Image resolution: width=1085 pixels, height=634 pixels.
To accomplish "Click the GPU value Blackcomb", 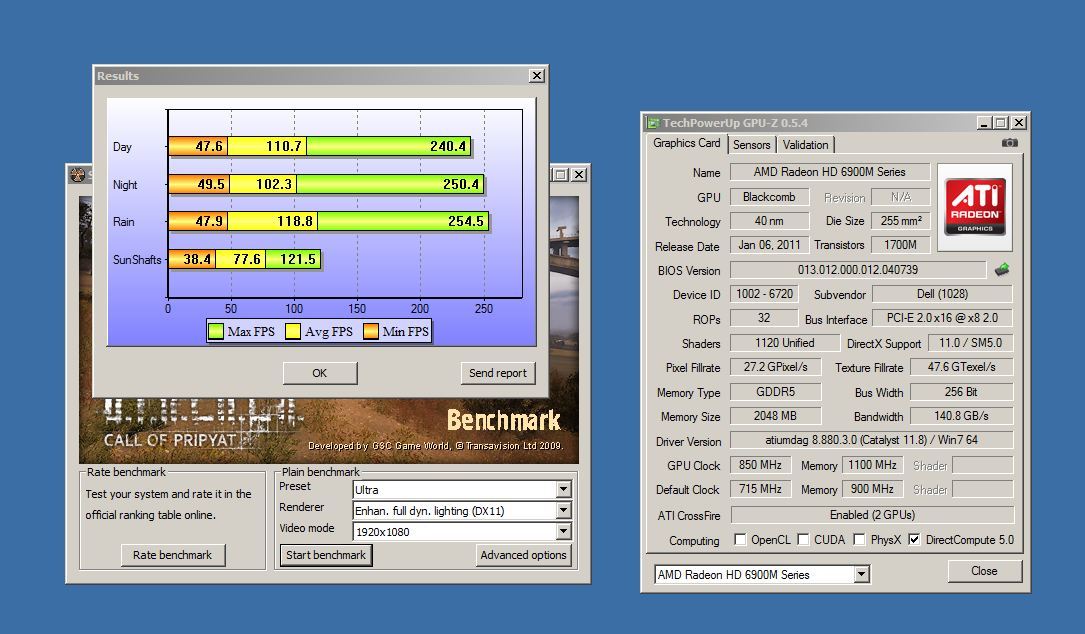I will pos(769,197).
